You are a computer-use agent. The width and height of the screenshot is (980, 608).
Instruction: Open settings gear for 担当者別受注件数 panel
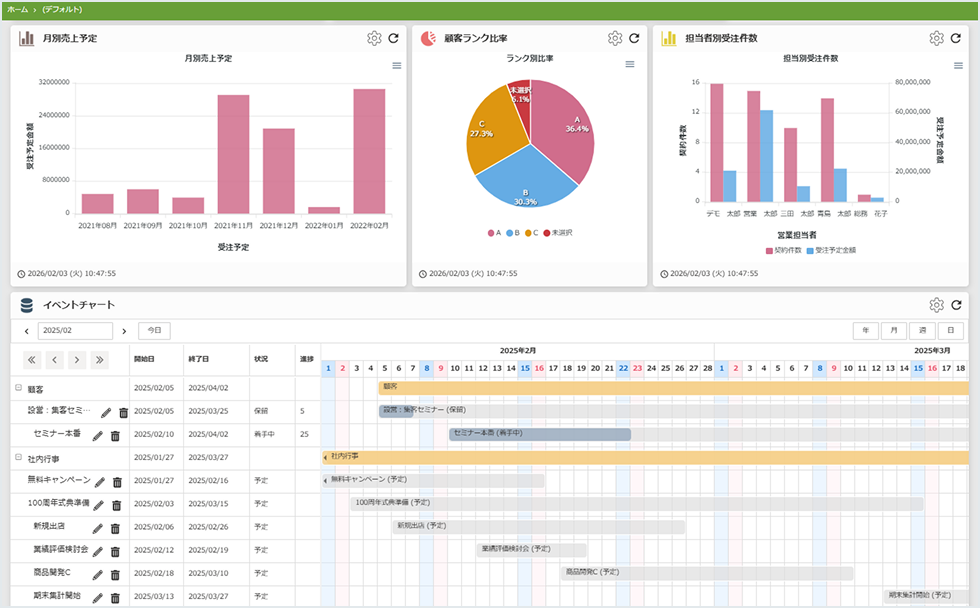(936, 38)
